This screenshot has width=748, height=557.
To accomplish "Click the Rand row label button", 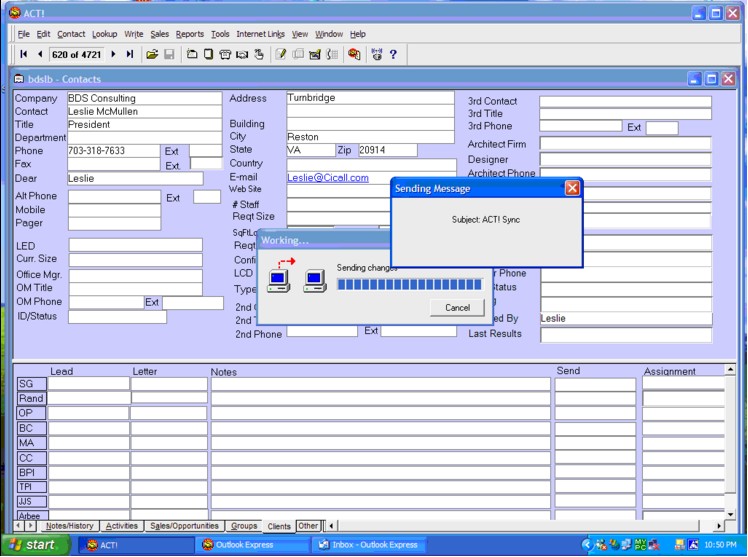I will [31, 398].
